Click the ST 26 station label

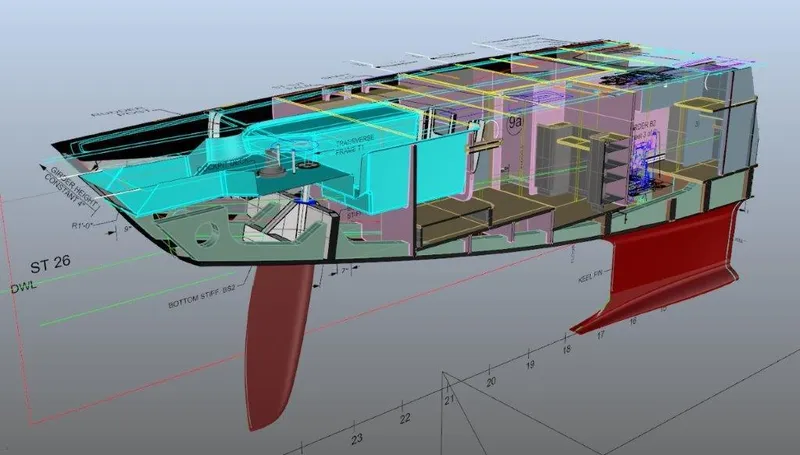click(50, 264)
